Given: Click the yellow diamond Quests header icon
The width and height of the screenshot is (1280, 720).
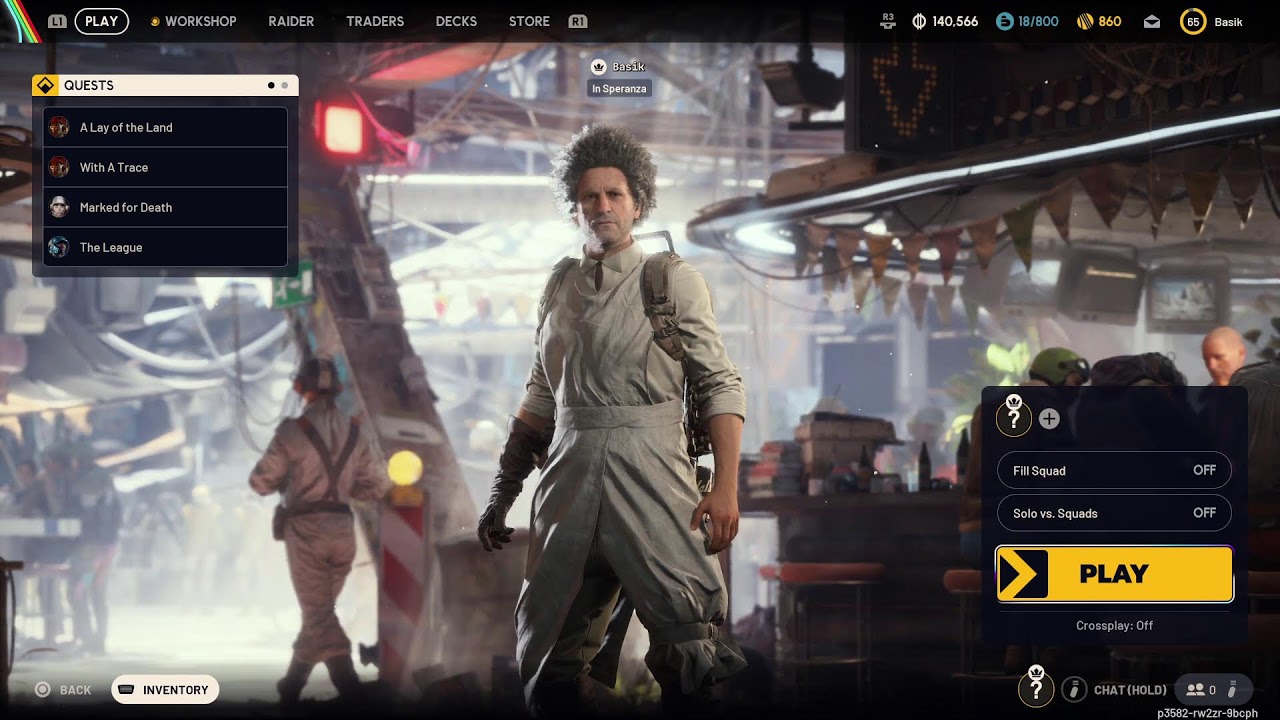Looking at the screenshot, I should (x=45, y=85).
